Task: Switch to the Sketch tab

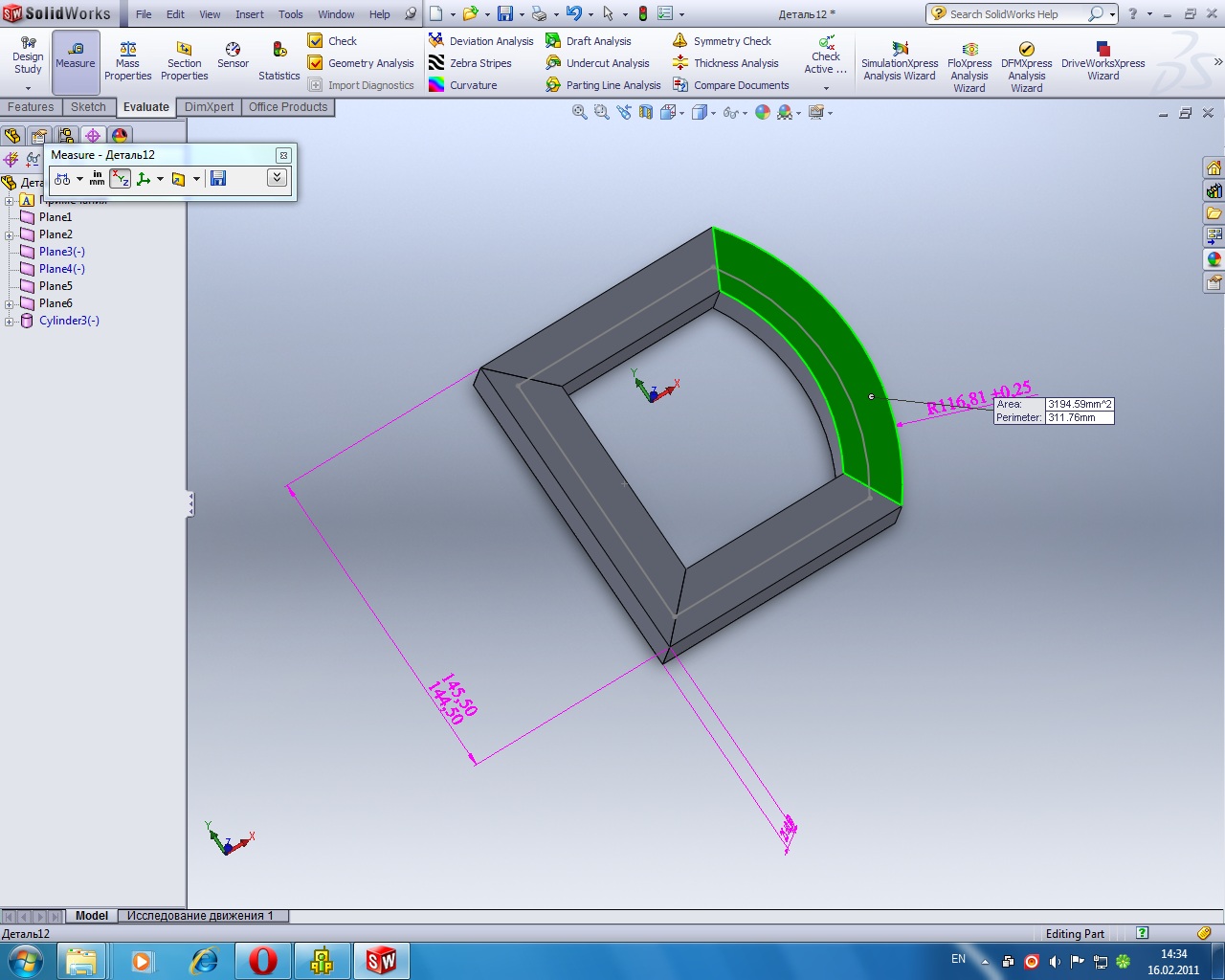Action: coord(88,107)
